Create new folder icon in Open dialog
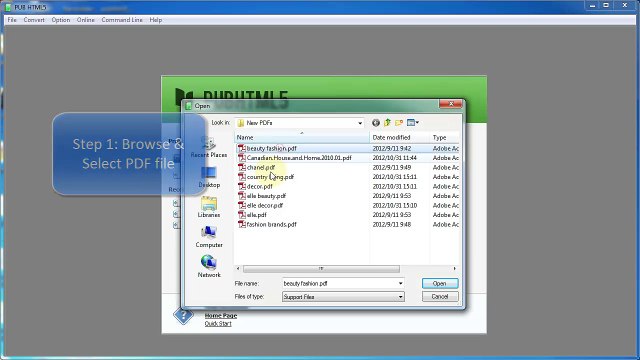Viewport: 640px width, 360px height. tap(399, 122)
